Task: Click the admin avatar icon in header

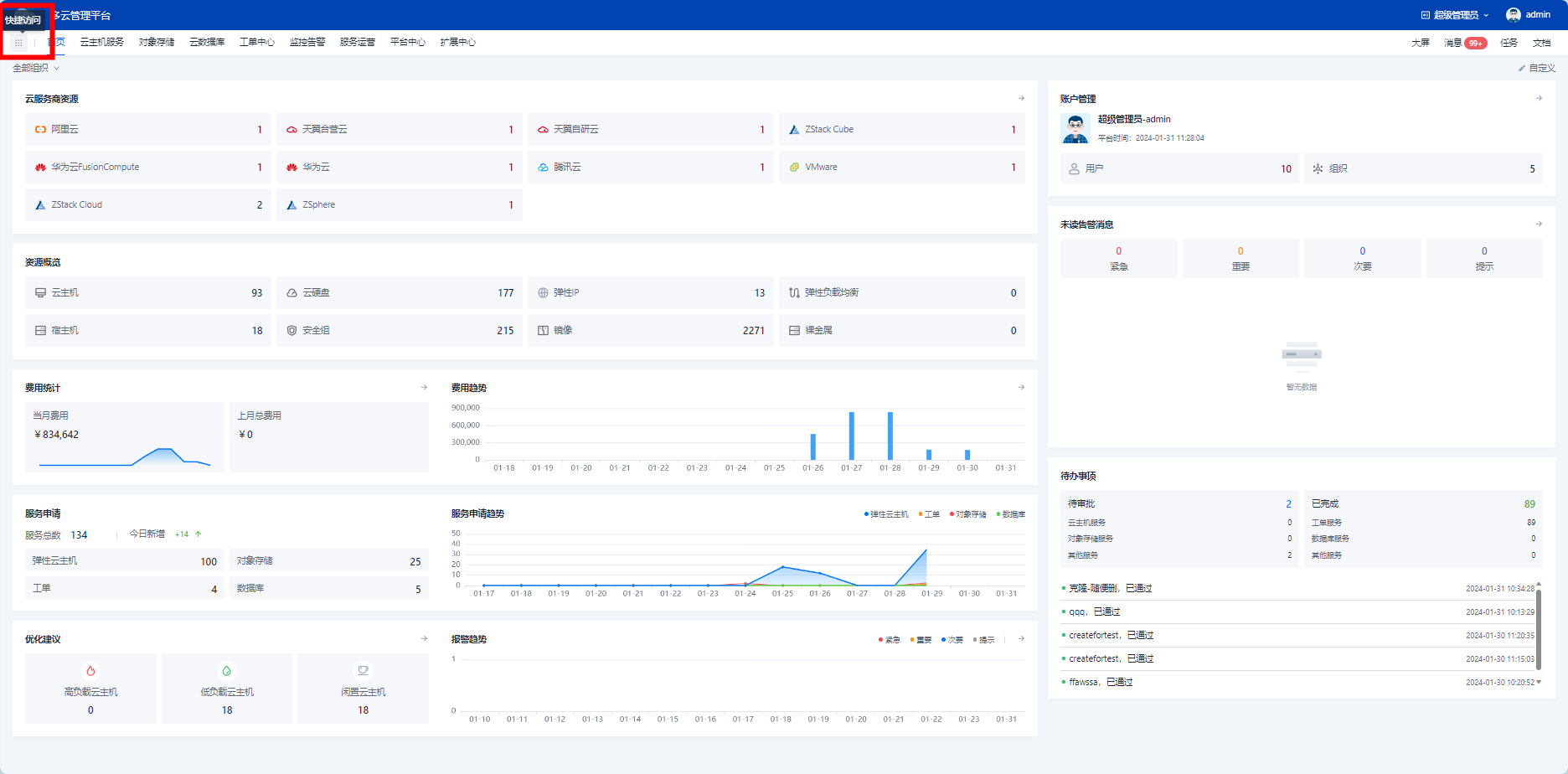Action: [1513, 15]
